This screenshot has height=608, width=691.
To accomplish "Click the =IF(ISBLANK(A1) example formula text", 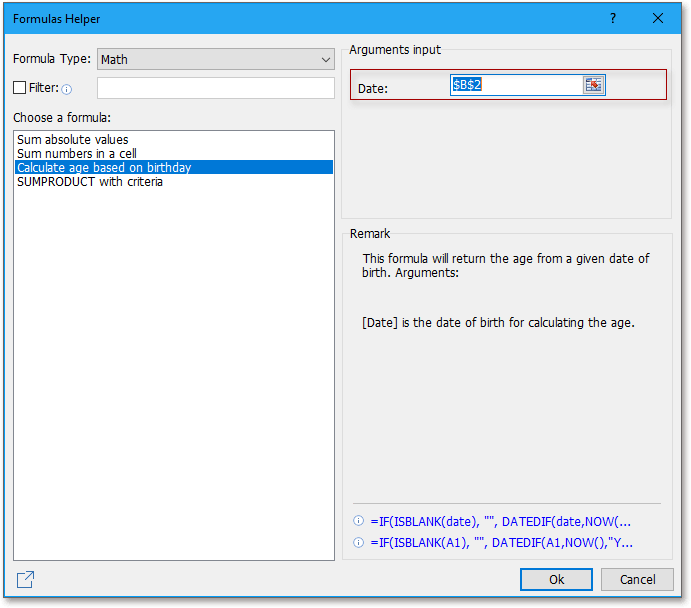I will pos(500,543).
